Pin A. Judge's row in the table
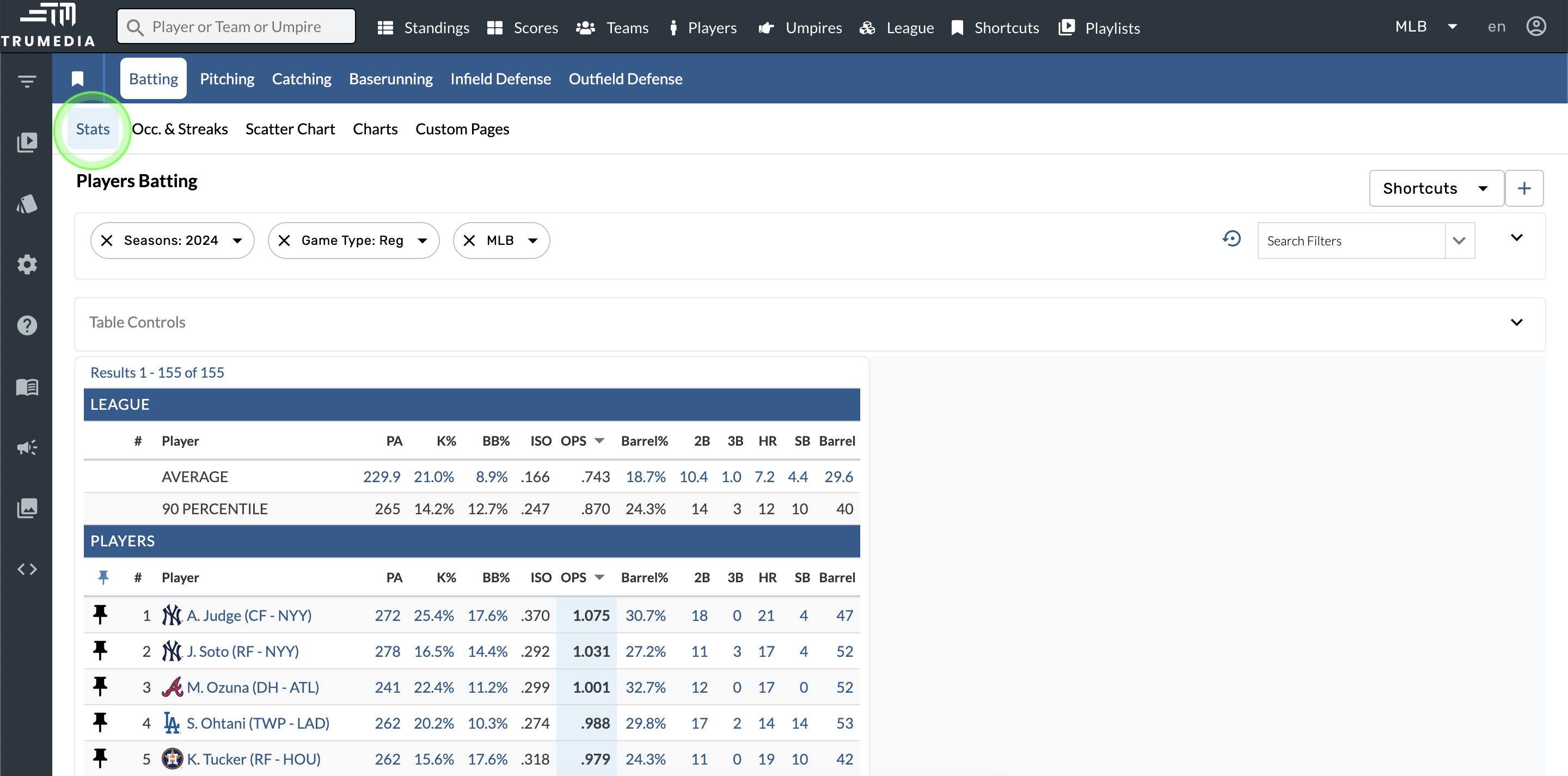 click(x=100, y=615)
